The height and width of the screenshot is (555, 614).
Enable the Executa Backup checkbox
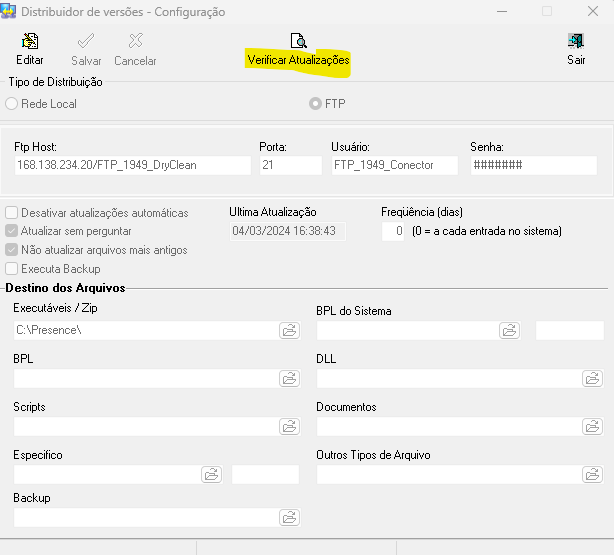click(x=12, y=269)
